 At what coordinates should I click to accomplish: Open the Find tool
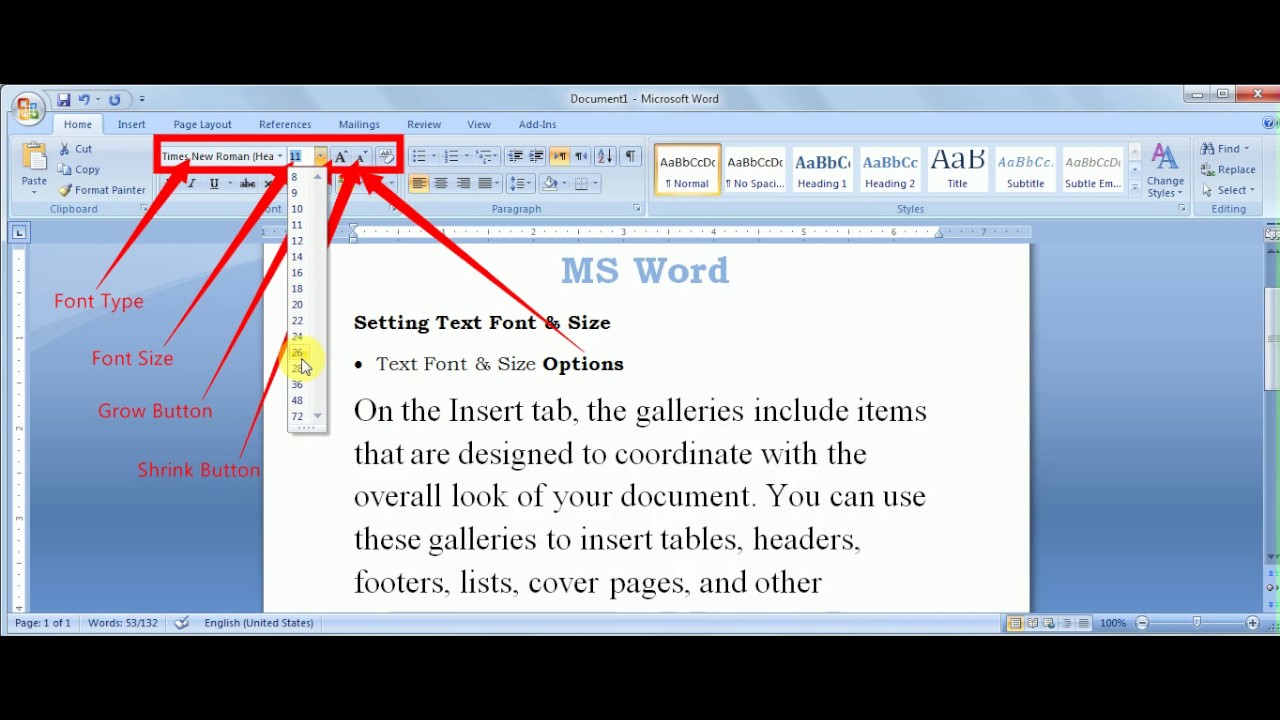(1225, 149)
